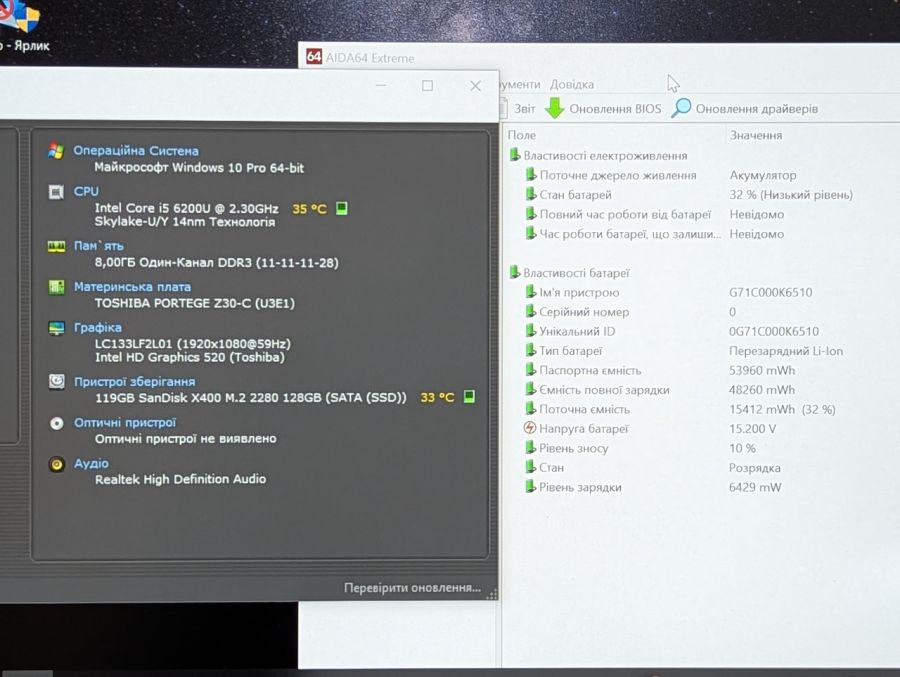Click the Windows logo operating system icon
This screenshot has width=900, height=677.
(56, 151)
